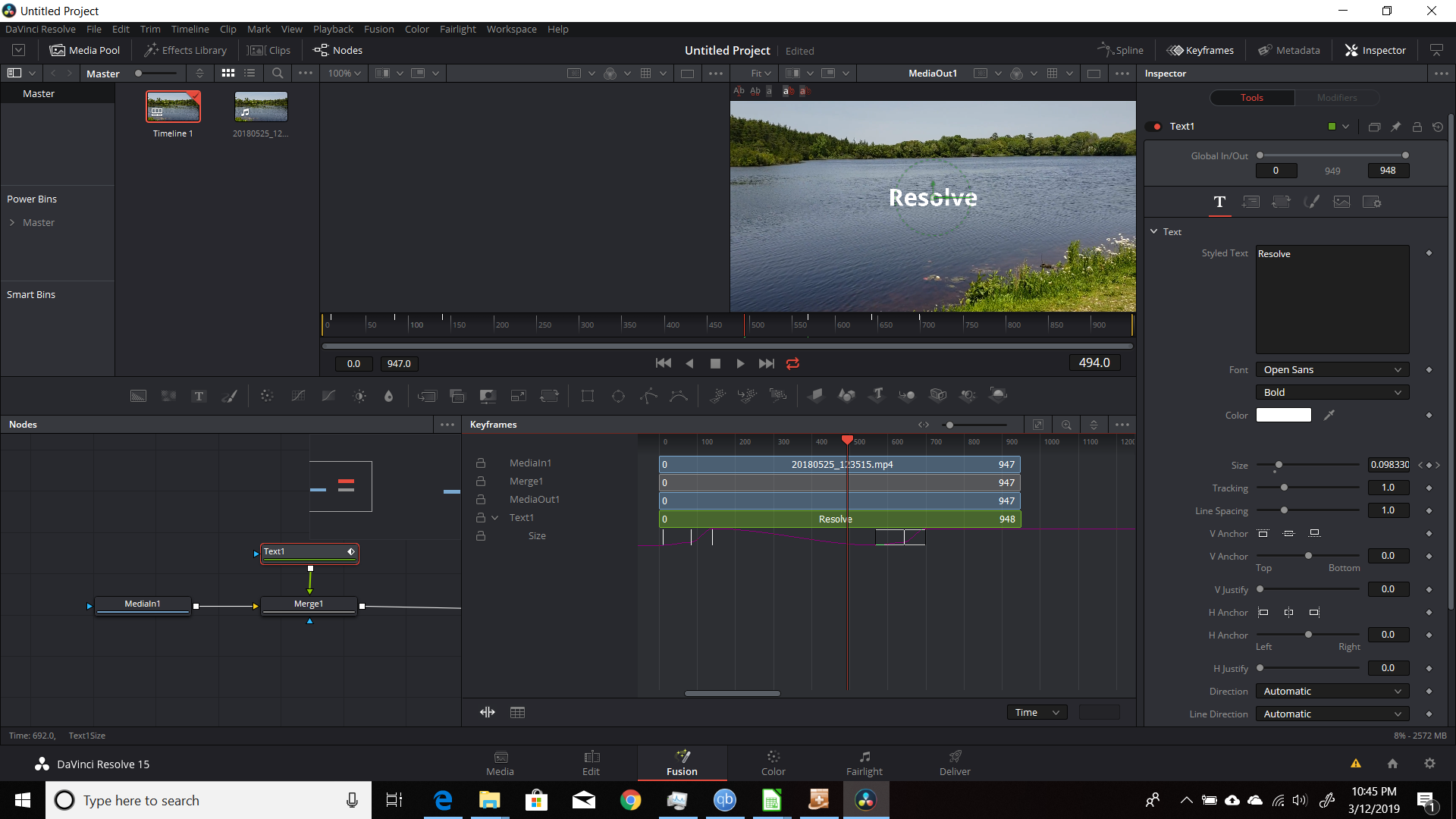Select the Text tool in the Fusion toolbar
This screenshot has height=819, width=1456.
point(199,396)
